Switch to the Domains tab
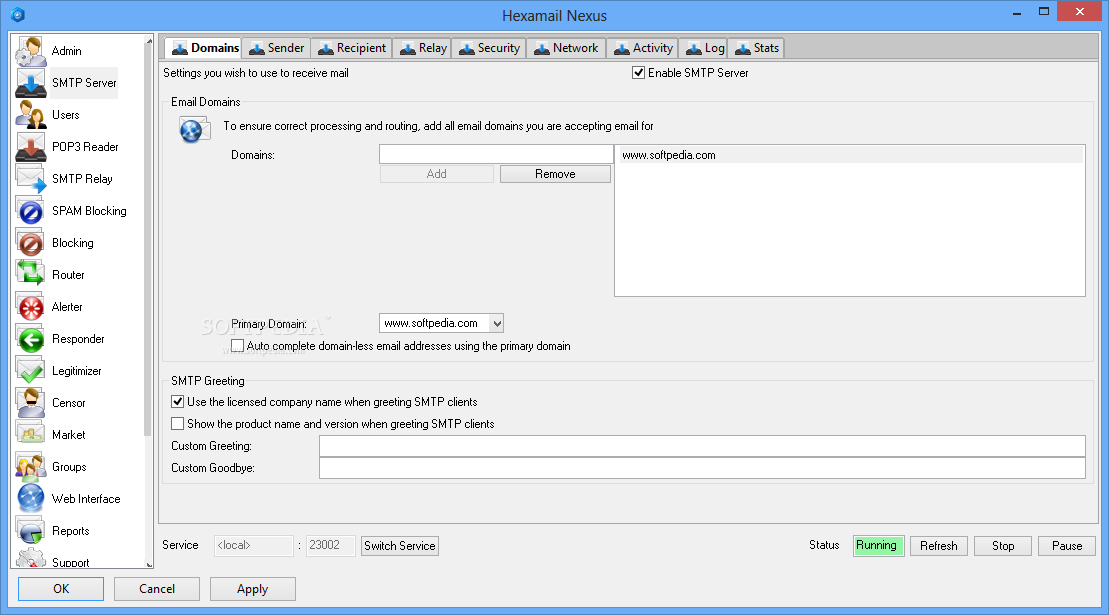Image resolution: width=1109 pixels, height=615 pixels. point(204,48)
